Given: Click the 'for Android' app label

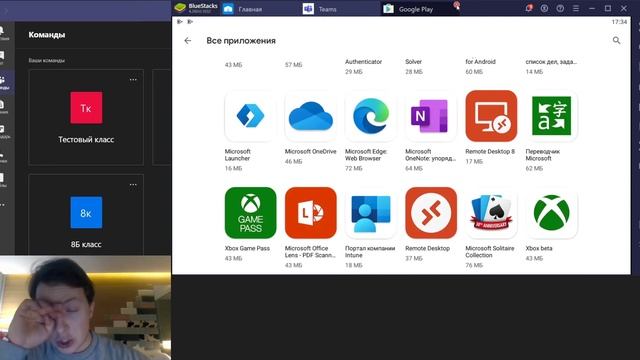Looking at the screenshot, I should coord(480,62).
